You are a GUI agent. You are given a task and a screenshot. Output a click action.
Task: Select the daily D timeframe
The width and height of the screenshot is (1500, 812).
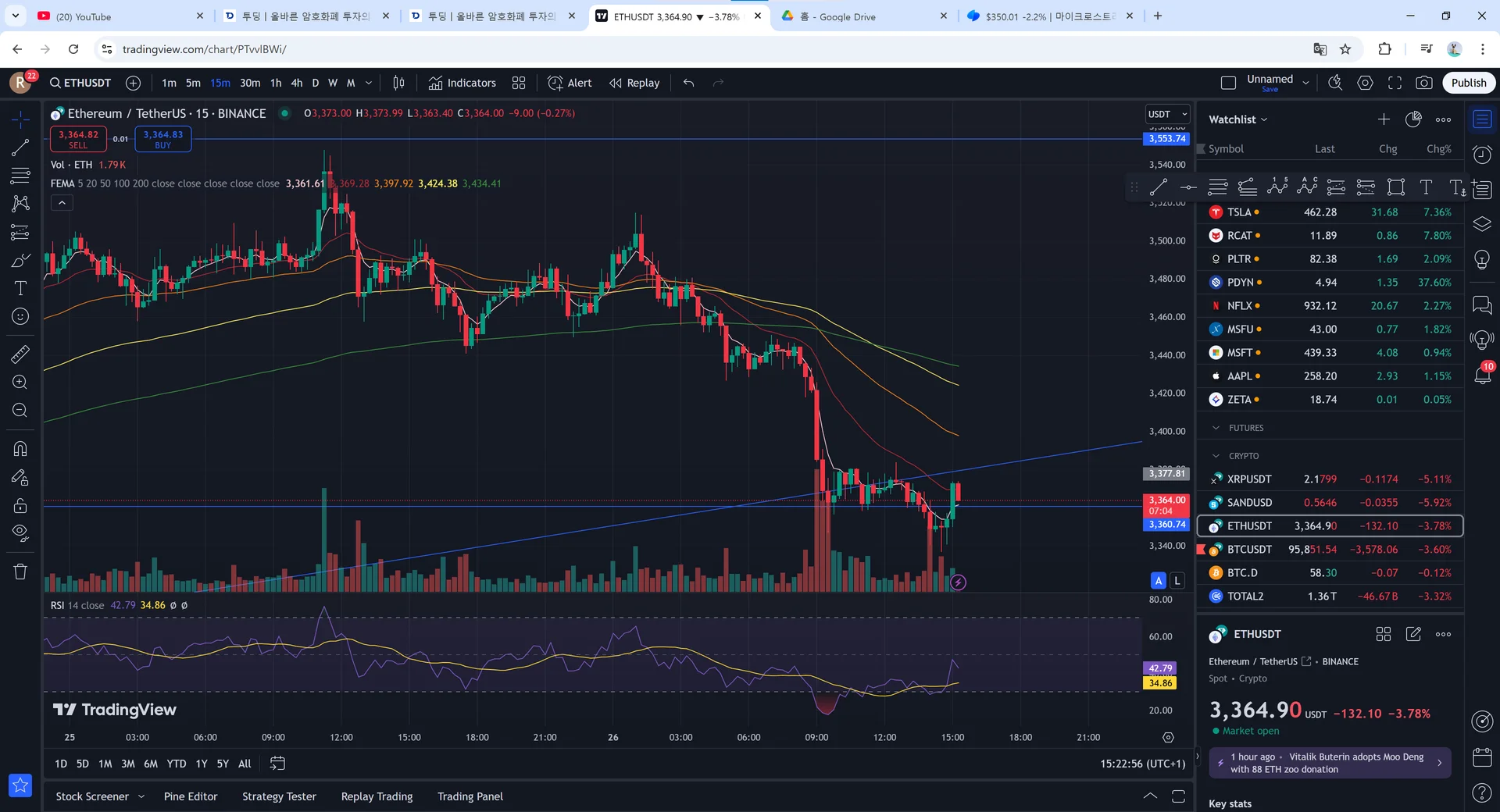coord(316,83)
